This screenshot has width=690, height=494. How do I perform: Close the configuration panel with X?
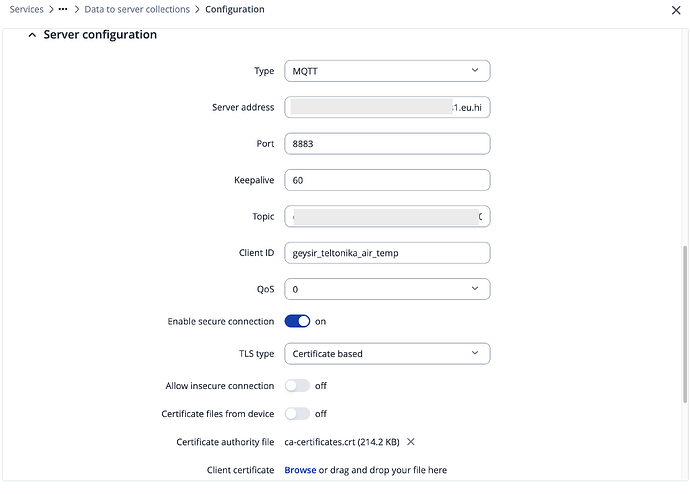pos(672,10)
